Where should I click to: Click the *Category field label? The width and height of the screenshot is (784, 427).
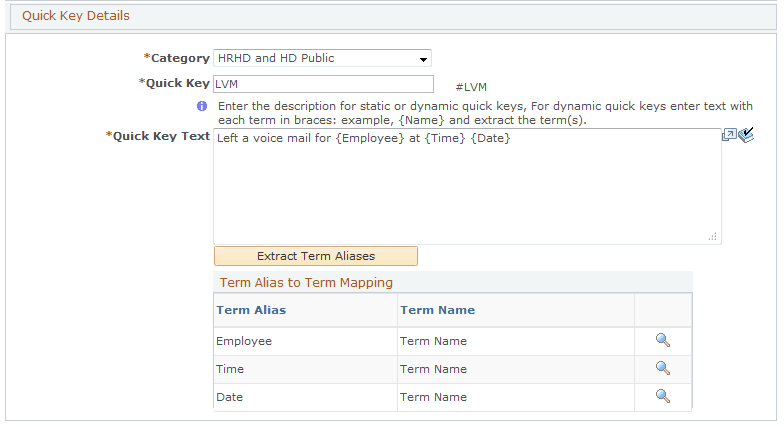(x=176, y=58)
